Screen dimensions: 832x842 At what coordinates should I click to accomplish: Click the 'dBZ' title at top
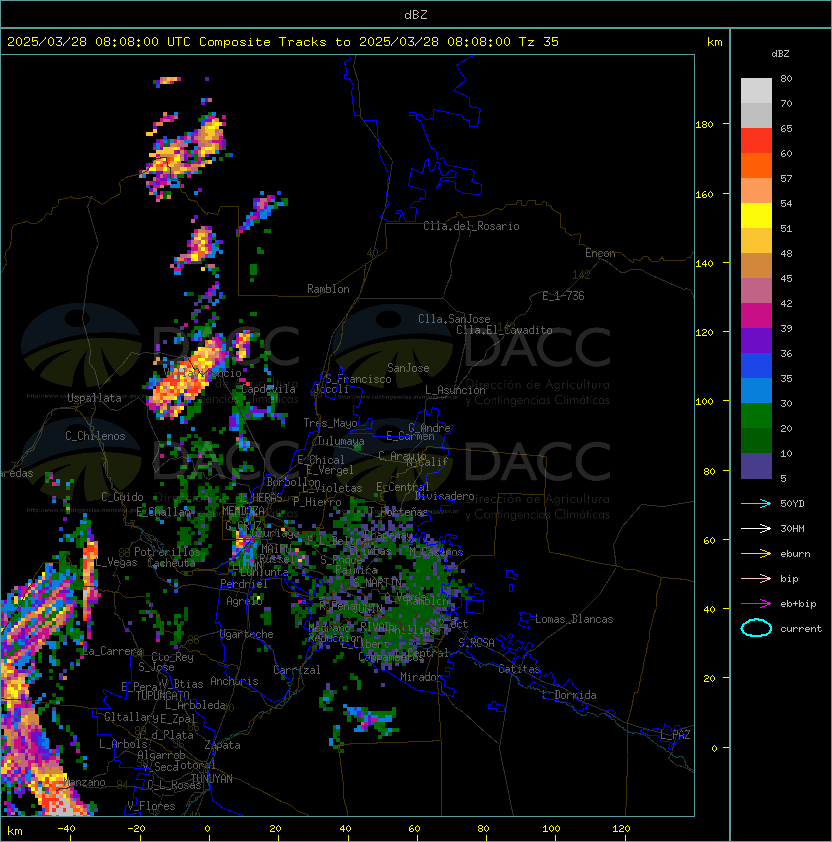tap(416, 15)
